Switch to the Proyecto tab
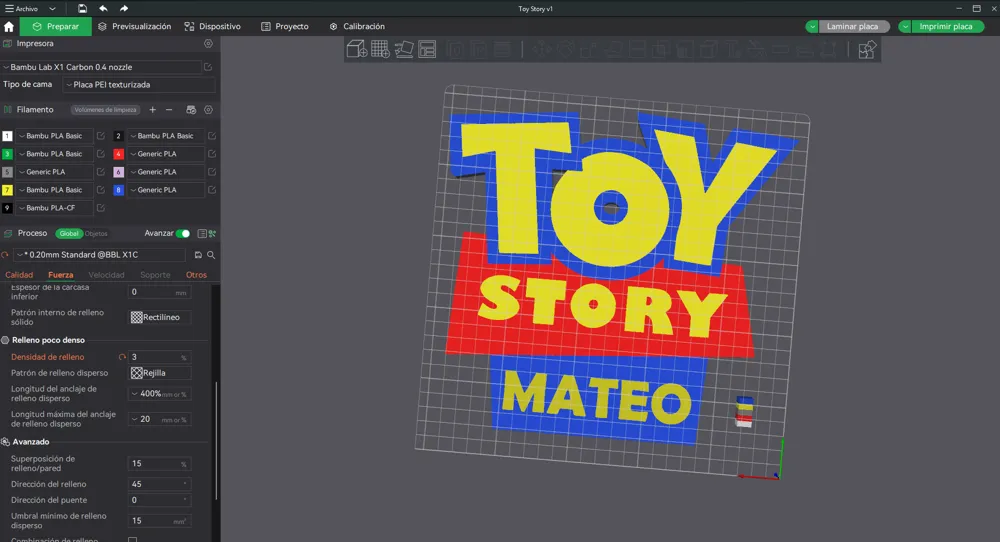The height and width of the screenshot is (542, 1000). coord(284,27)
